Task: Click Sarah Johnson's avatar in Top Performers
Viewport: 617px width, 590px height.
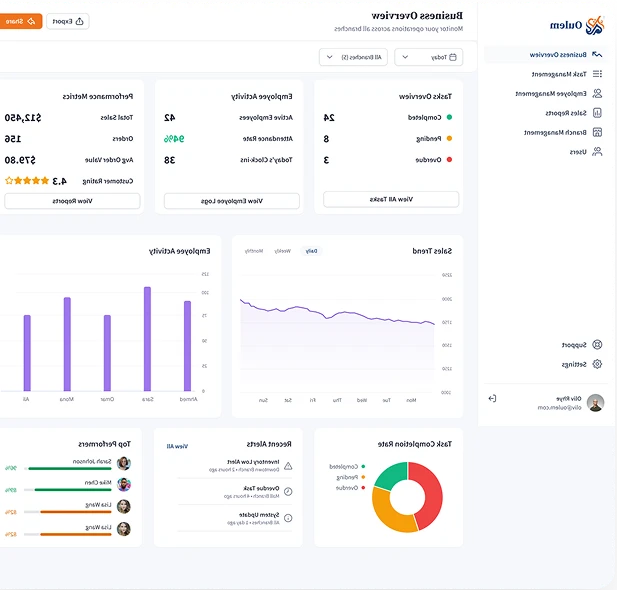Action: coord(124,463)
